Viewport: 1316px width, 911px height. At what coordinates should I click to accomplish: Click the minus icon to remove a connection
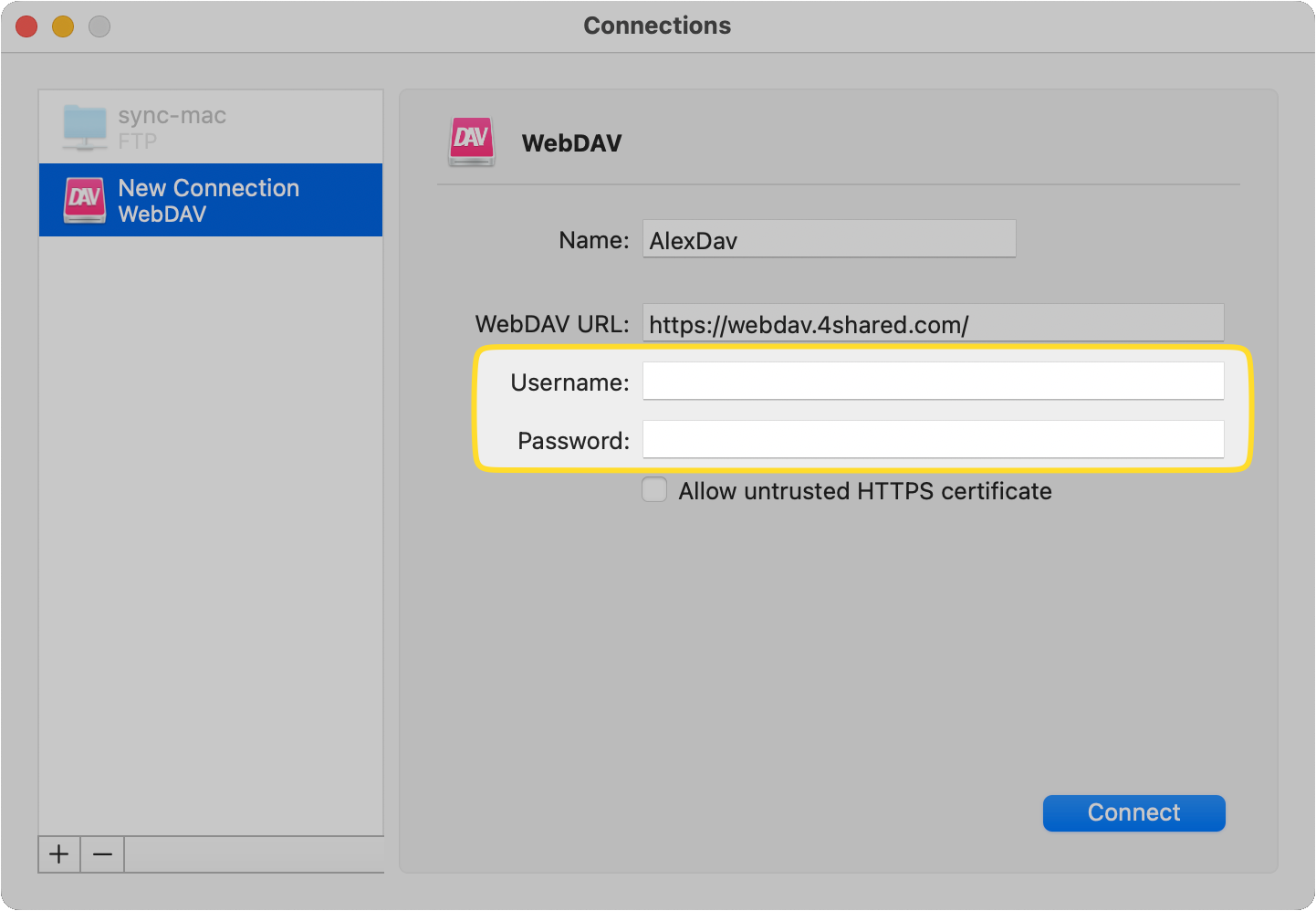[102, 854]
